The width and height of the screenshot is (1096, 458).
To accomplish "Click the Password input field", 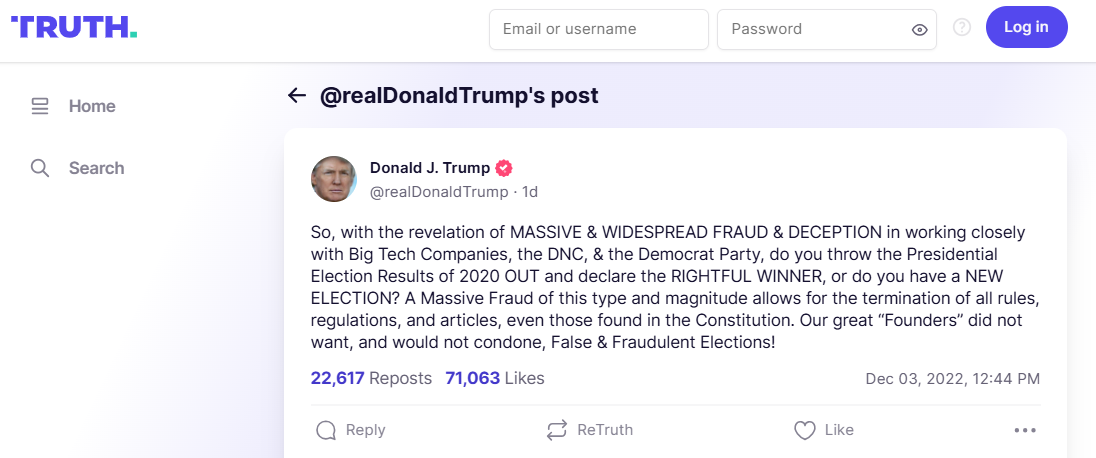I will click(815, 29).
